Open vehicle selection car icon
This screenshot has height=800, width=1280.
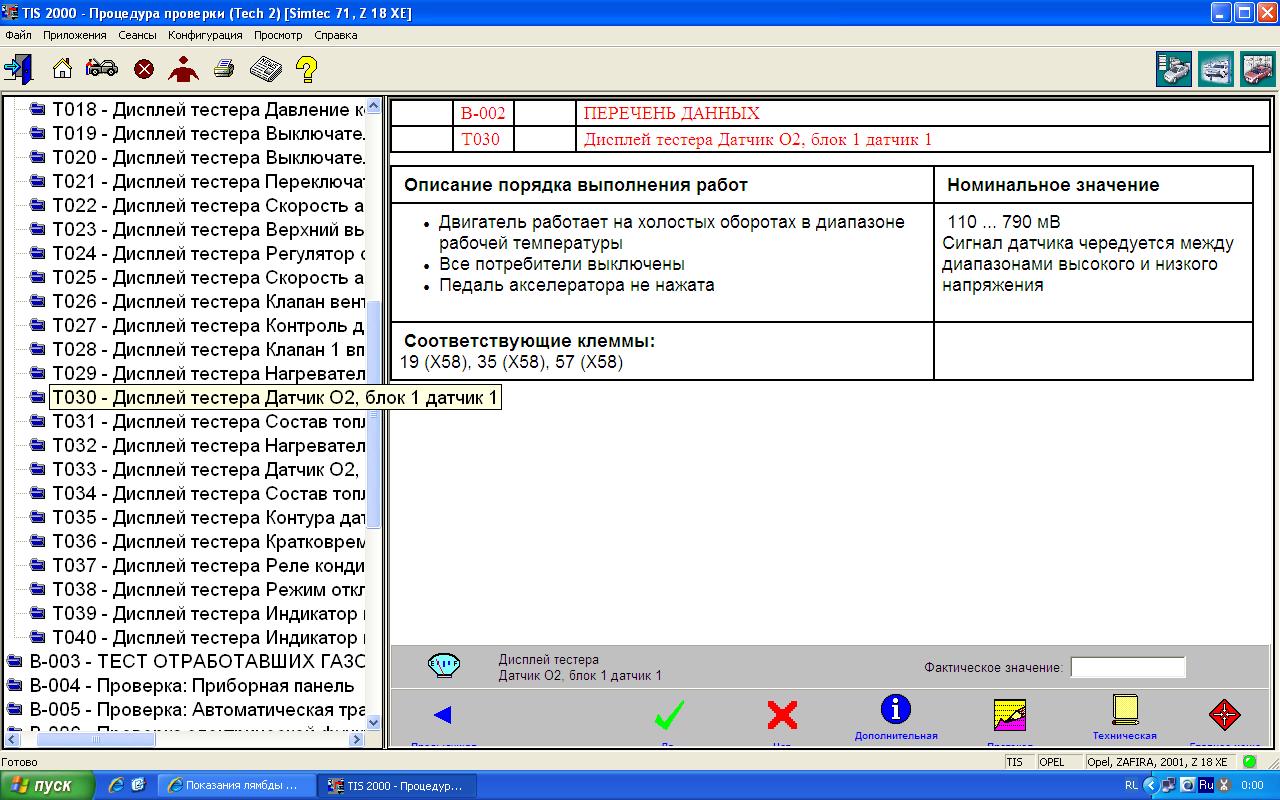click(x=101, y=68)
